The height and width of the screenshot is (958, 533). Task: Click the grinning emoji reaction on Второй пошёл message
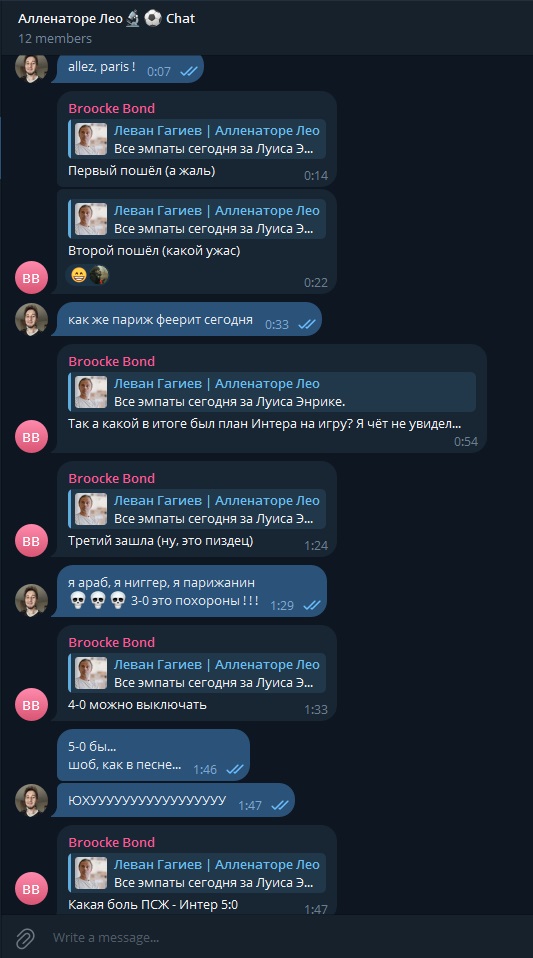79,275
